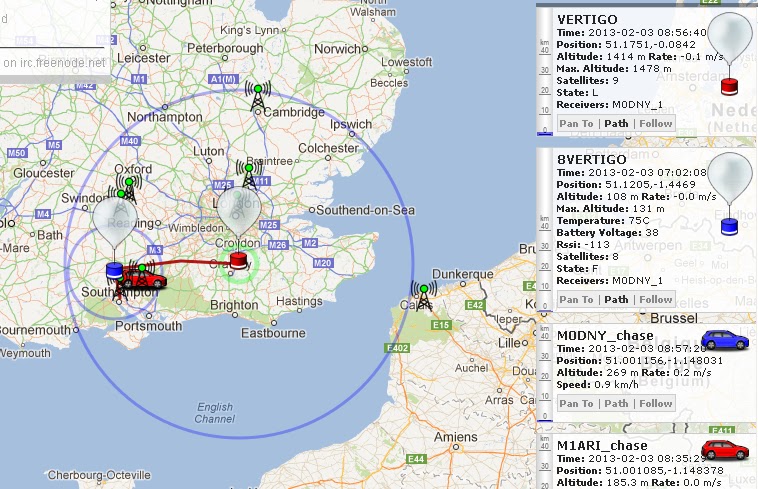Select the M0DNY_chase vehicle title
The width and height of the screenshot is (758, 489).
click(605, 335)
